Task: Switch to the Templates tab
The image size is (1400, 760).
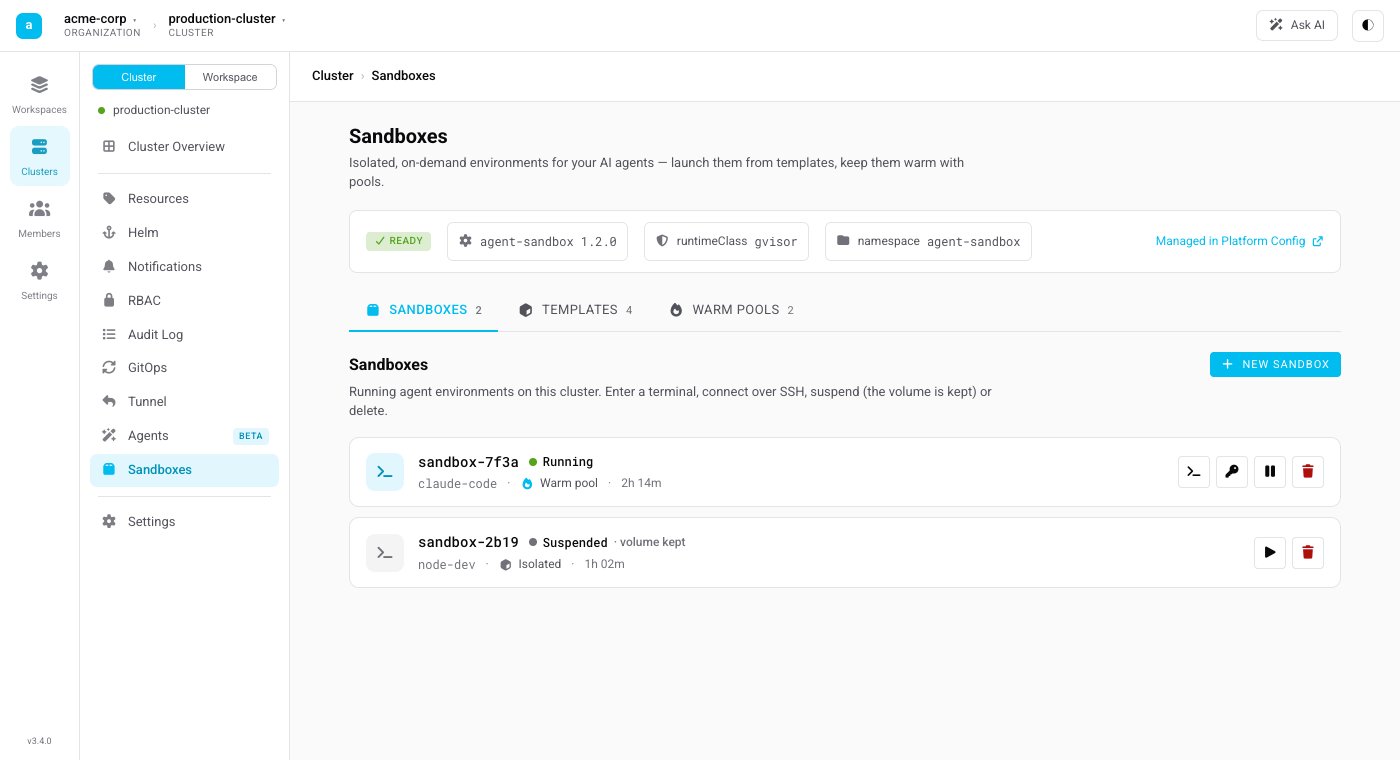Action: point(576,310)
